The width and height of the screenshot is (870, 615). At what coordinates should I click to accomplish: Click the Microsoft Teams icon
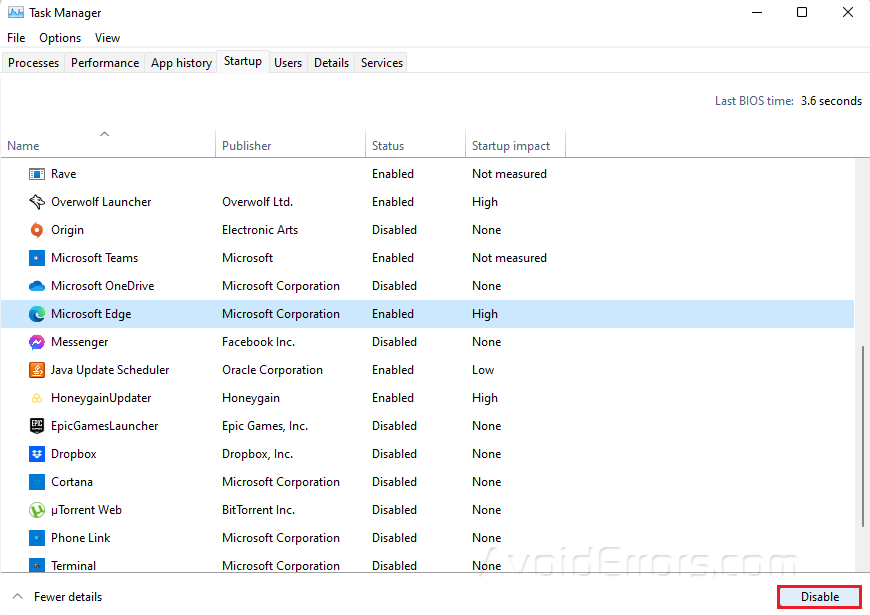coord(37,258)
